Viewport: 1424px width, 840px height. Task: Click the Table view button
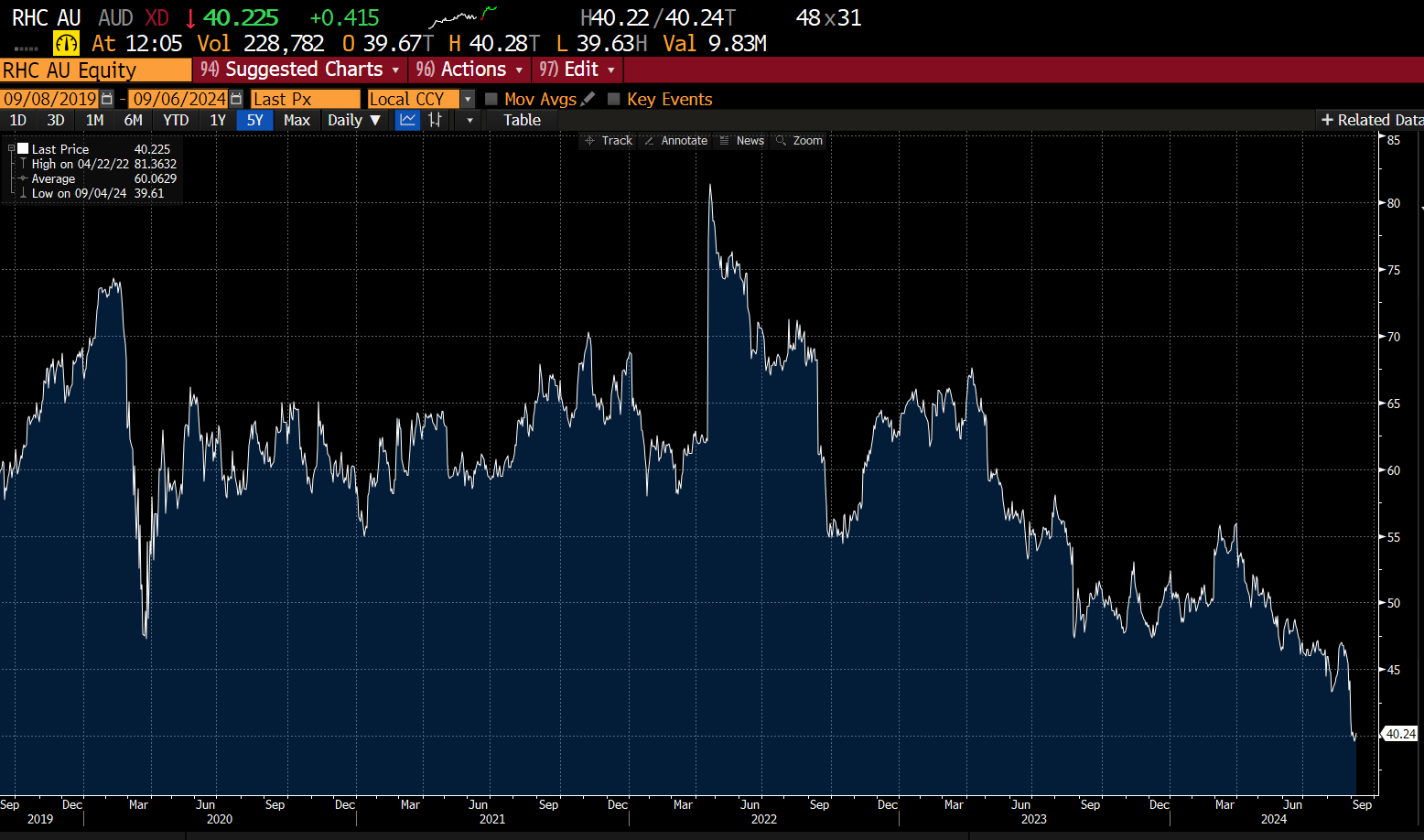(x=522, y=120)
